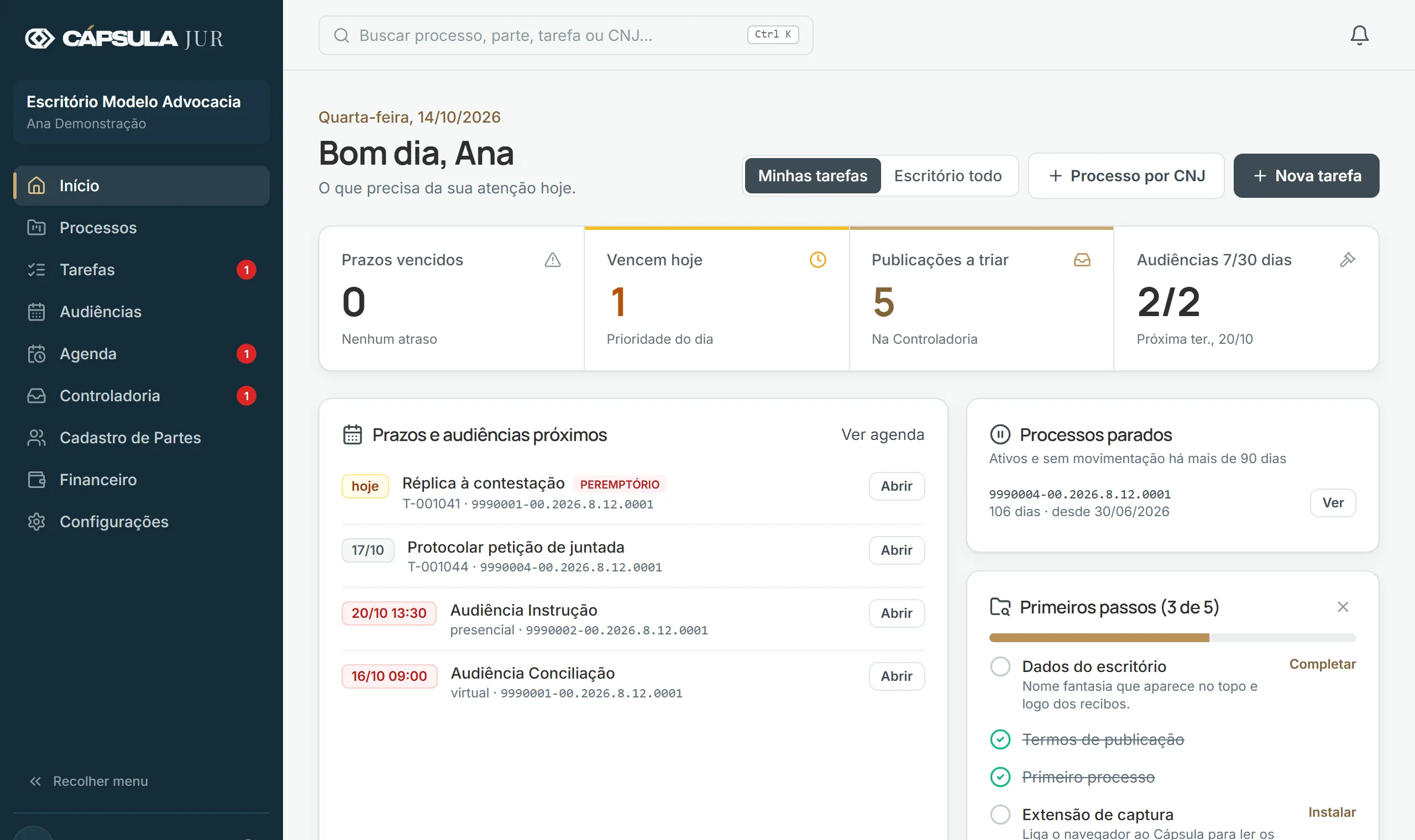The height and width of the screenshot is (840, 1415).
Task: Focus the Buscar processo search field
Action: pos(565,35)
